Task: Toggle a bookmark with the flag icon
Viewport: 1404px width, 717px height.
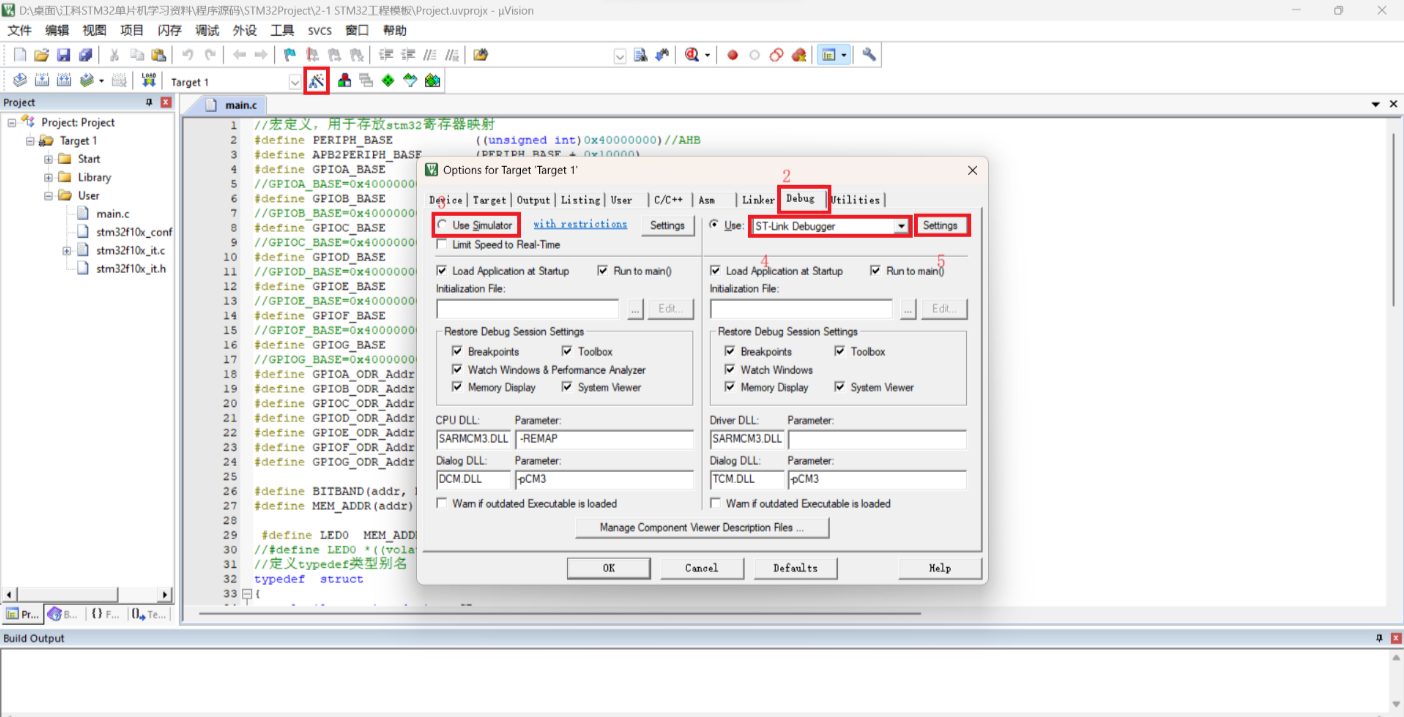Action: [290, 55]
